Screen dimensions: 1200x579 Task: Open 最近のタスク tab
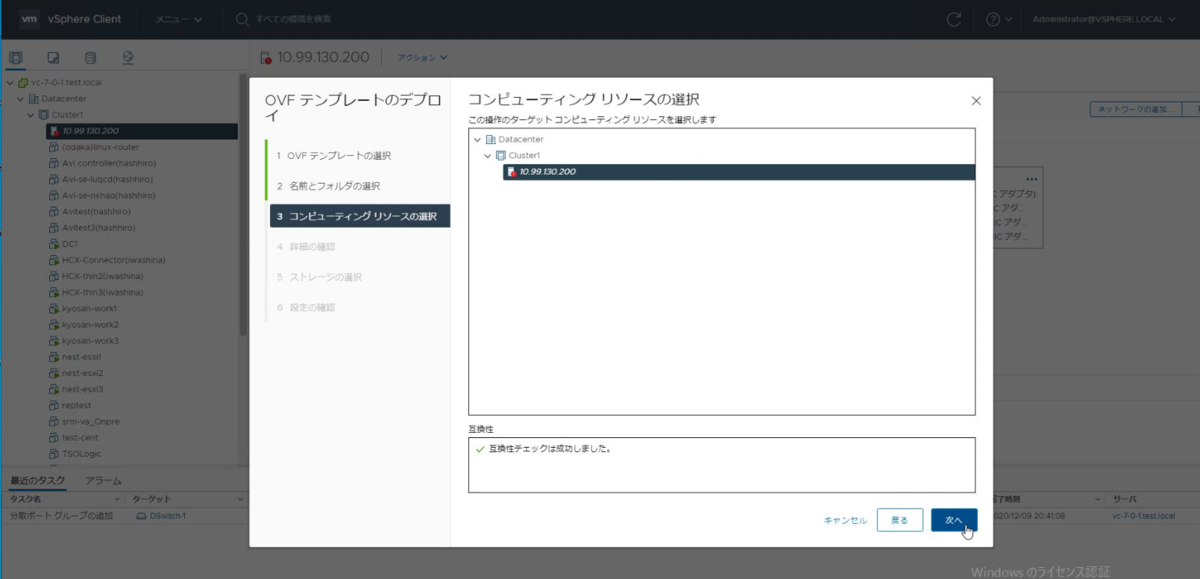point(38,481)
